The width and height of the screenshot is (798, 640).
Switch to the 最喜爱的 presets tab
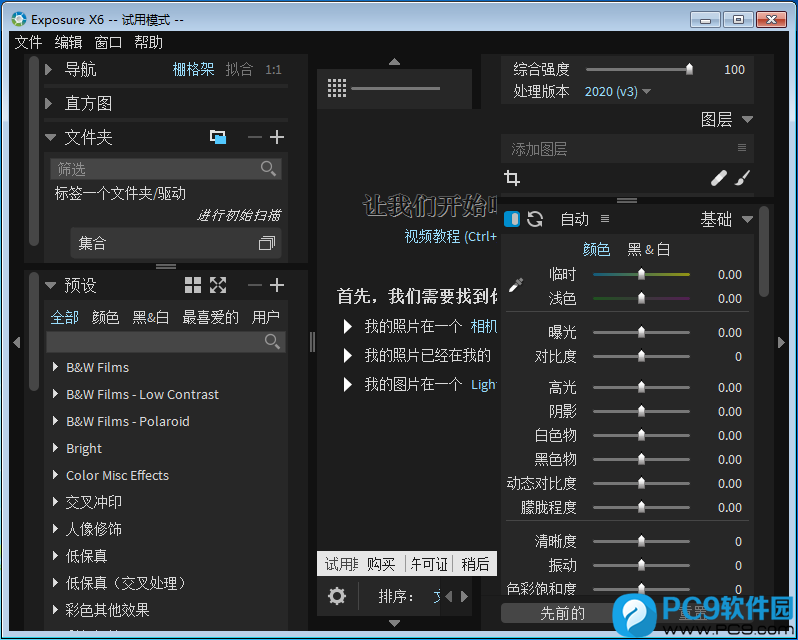click(210, 317)
